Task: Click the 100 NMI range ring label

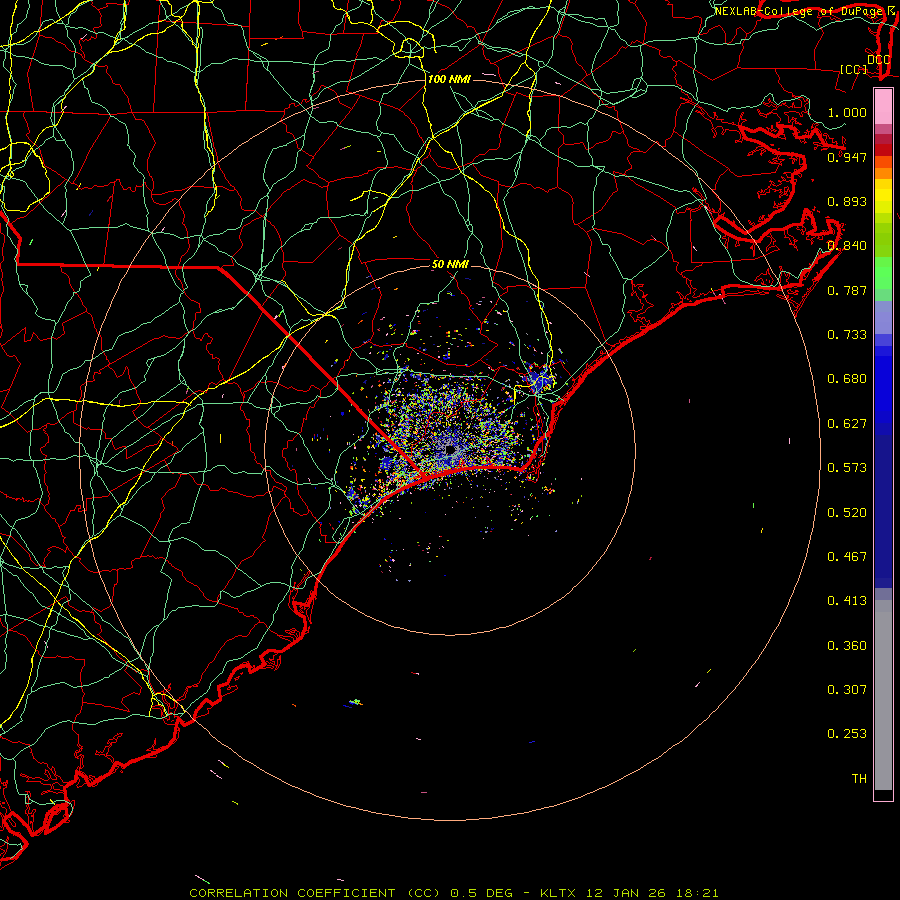Action: [449, 79]
